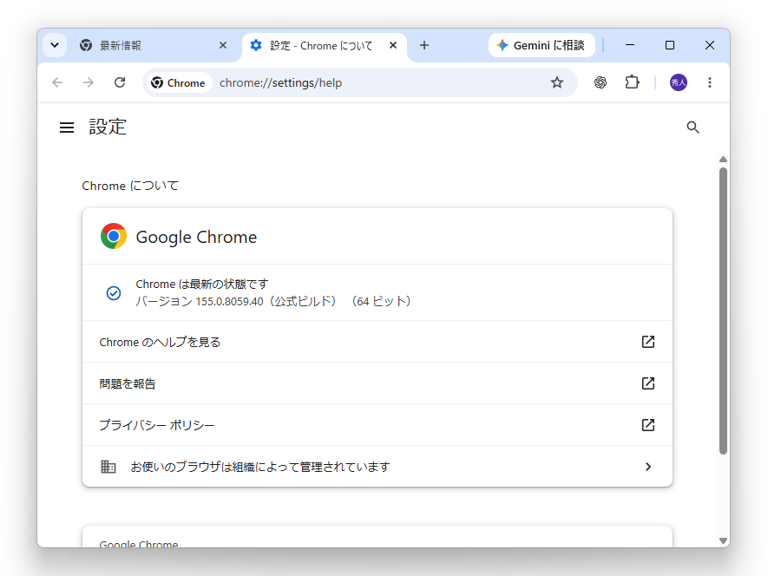Go back with the back arrow
The width and height of the screenshot is (768, 576).
58,82
